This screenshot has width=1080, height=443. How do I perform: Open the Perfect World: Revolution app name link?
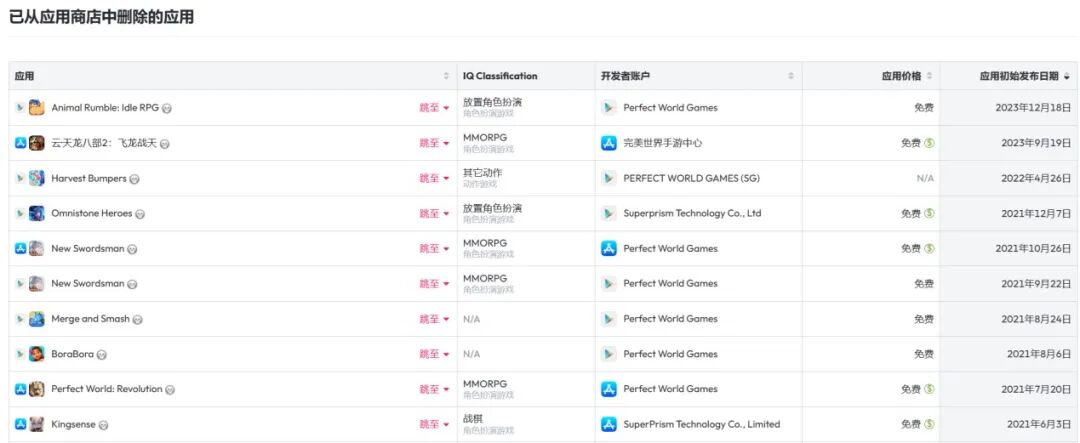pyautogui.click(x=107, y=389)
